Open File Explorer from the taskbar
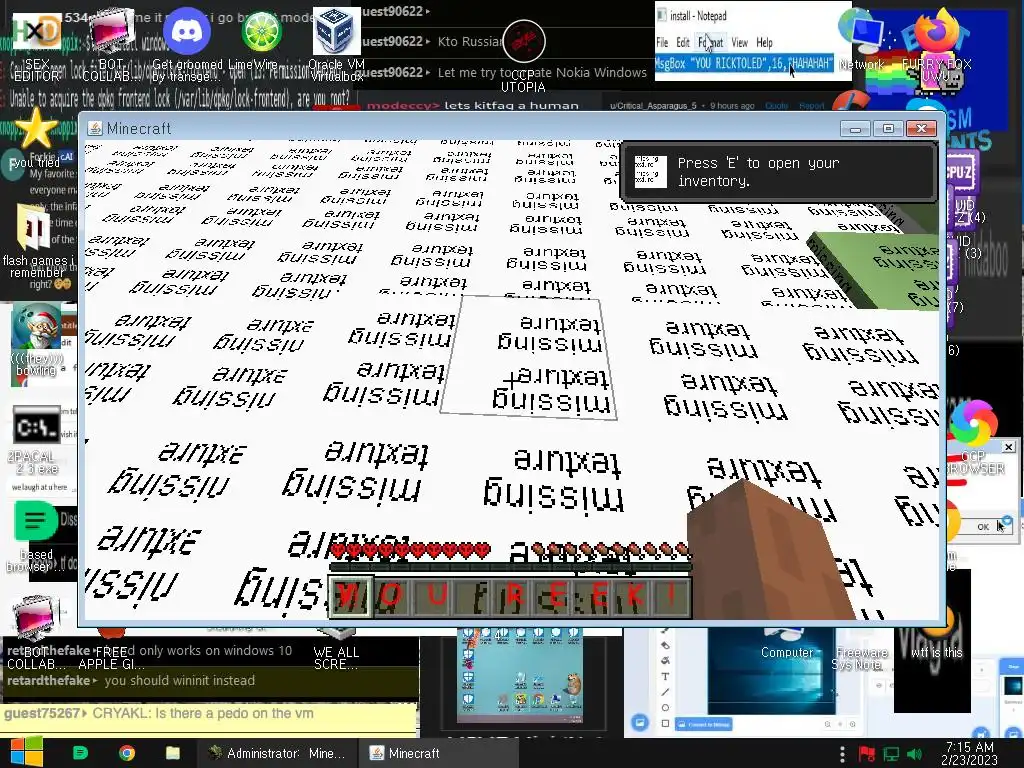The image size is (1024, 768). pyautogui.click(x=172, y=753)
